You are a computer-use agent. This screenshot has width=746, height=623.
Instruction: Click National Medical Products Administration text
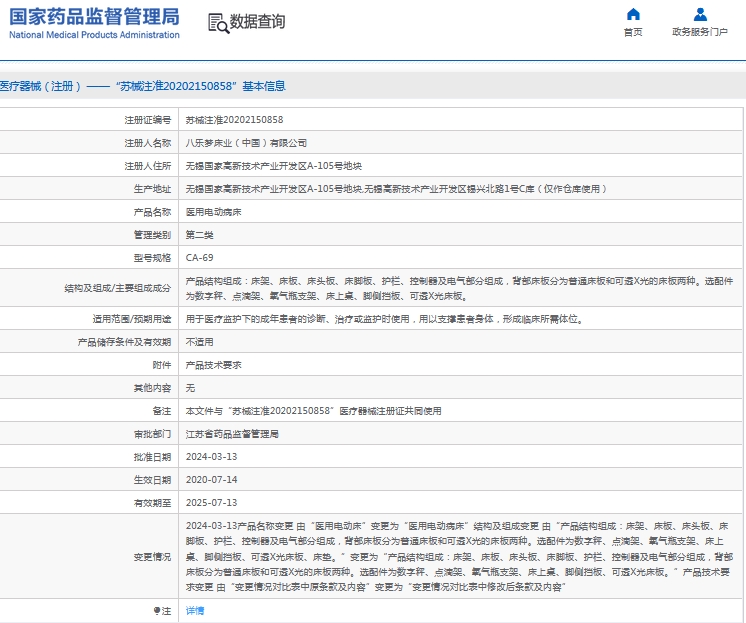94,35
